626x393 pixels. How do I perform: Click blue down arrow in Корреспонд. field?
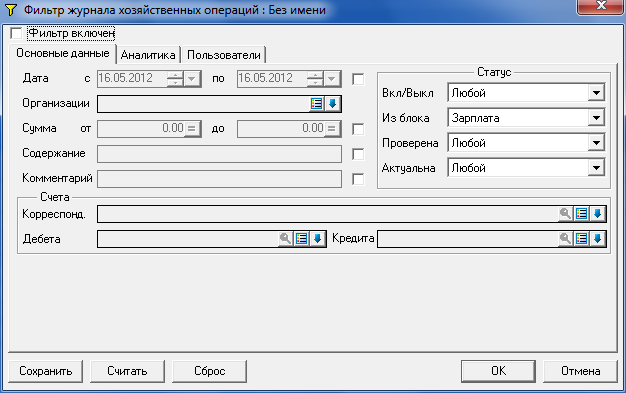coord(597,214)
